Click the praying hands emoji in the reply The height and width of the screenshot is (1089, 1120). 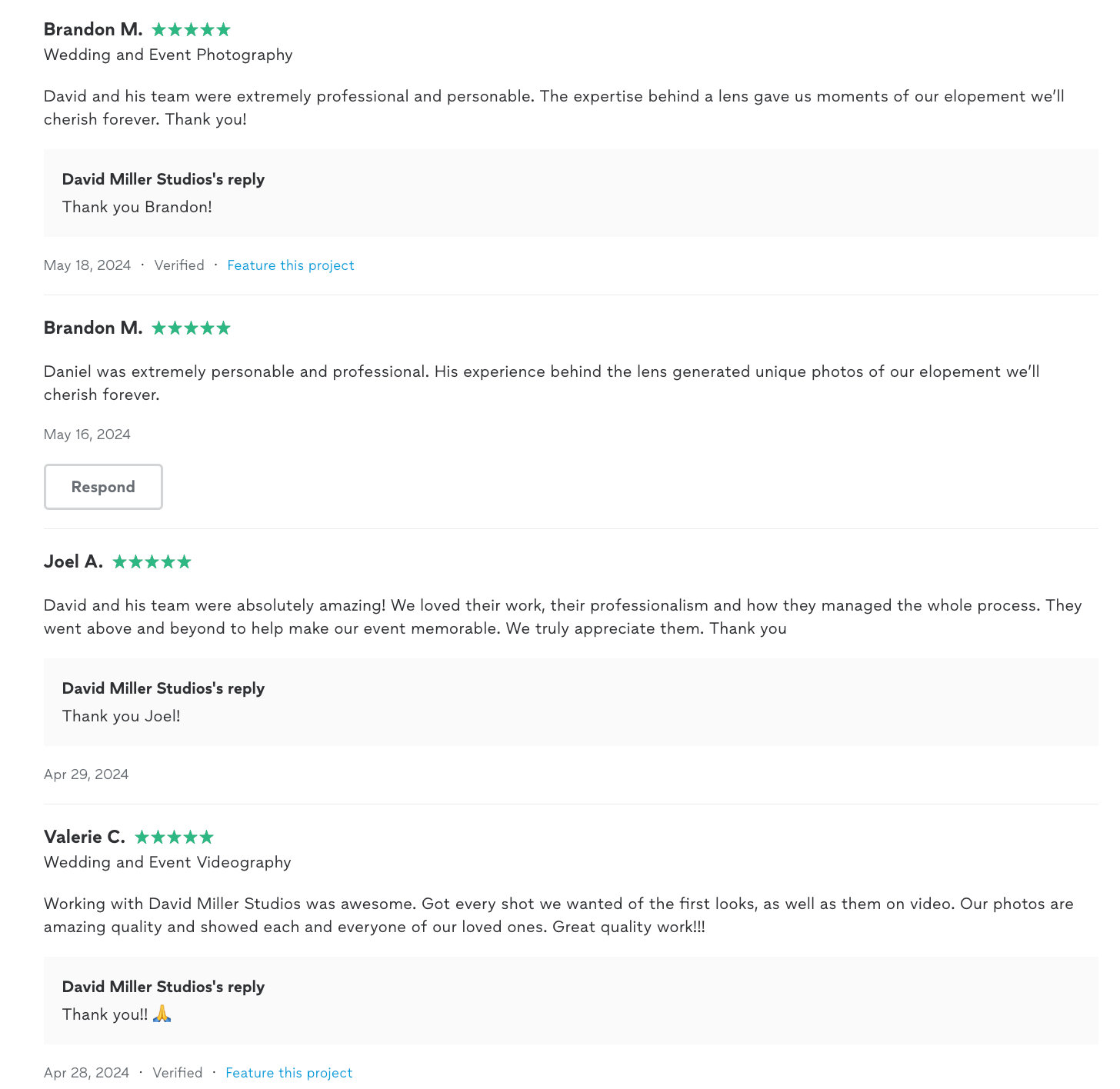162,1014
